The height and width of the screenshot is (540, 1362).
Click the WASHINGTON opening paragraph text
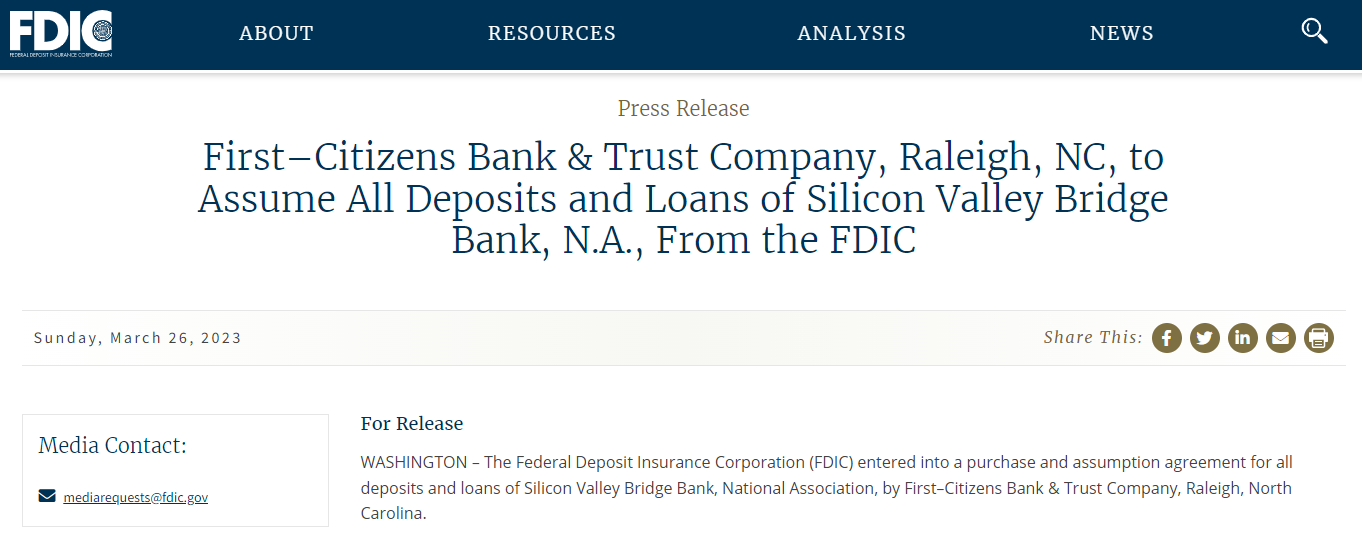click(x=826, y=488)
